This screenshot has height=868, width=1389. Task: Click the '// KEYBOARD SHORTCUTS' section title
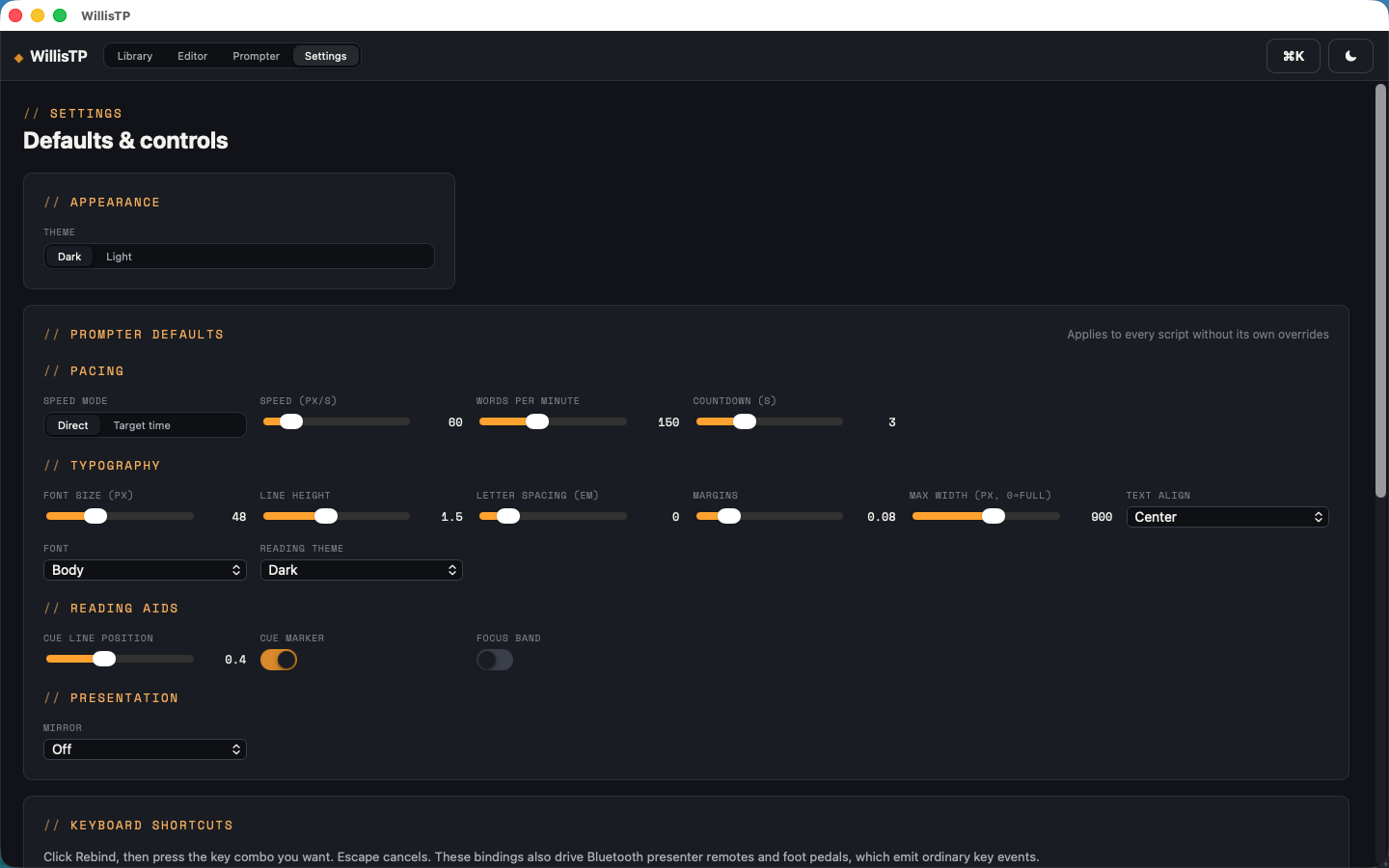pyautogui.click(x=138, y=826)
